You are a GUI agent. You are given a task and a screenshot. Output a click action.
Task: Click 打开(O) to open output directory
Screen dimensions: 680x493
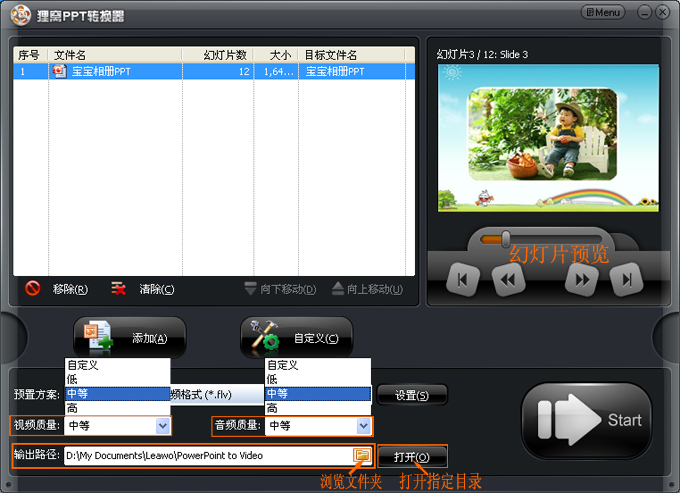tap(412, 457)
